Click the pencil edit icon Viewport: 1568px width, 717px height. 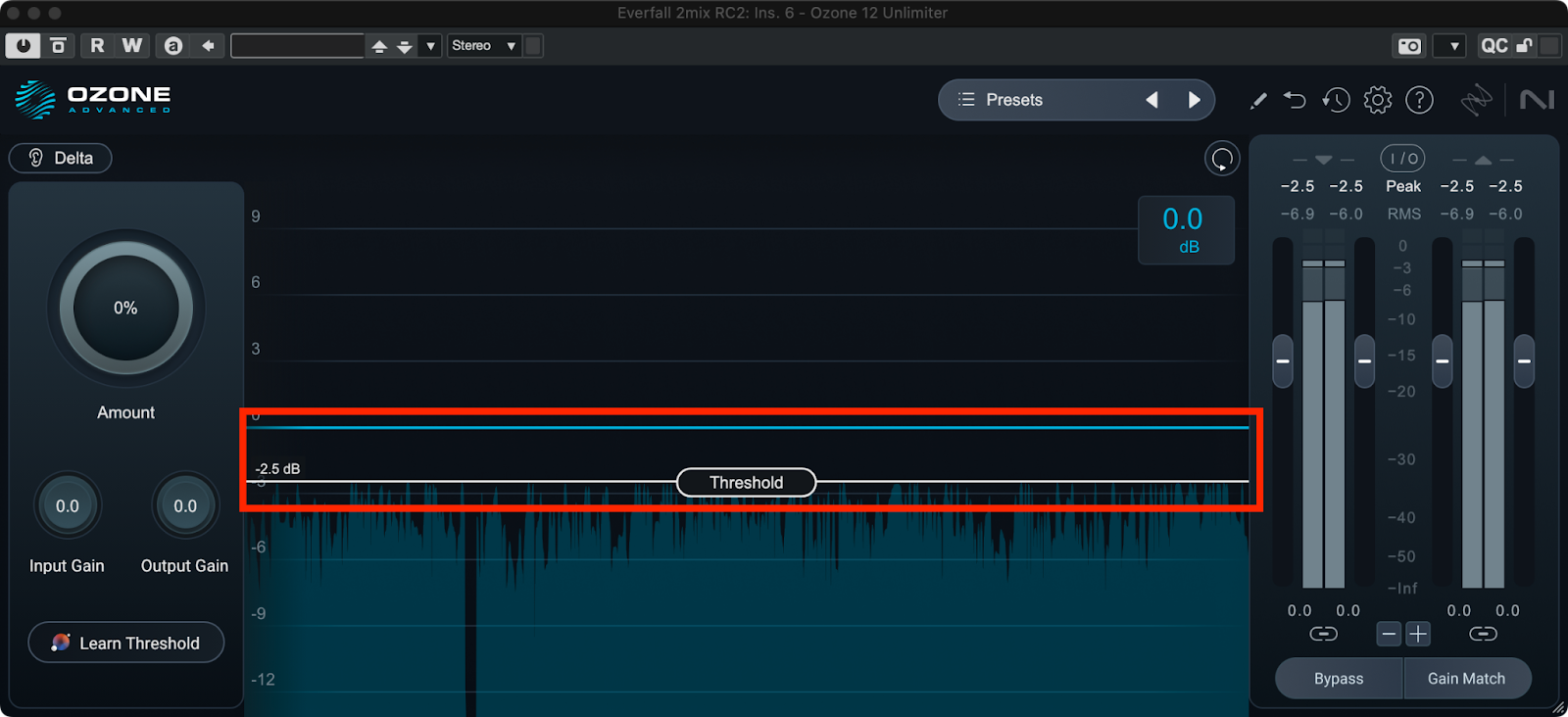[1258, 100]
